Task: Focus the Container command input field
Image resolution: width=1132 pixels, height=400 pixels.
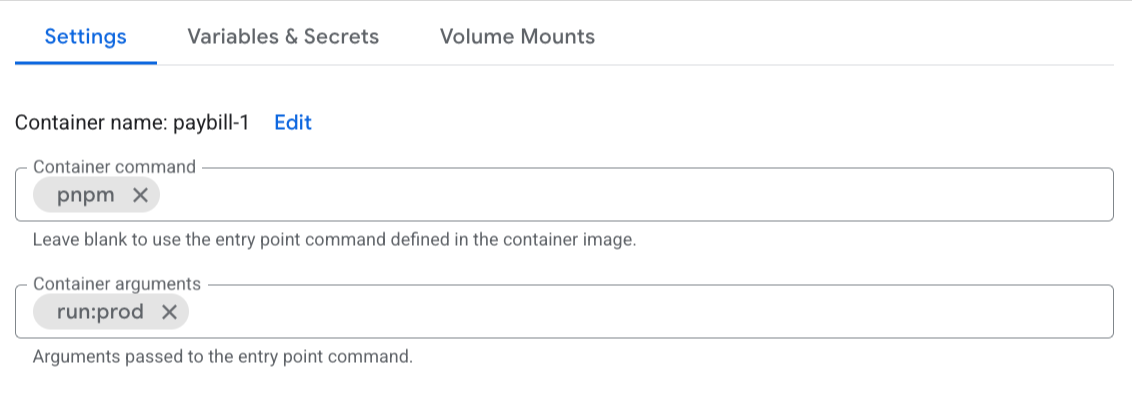Action: coord(600,195)
